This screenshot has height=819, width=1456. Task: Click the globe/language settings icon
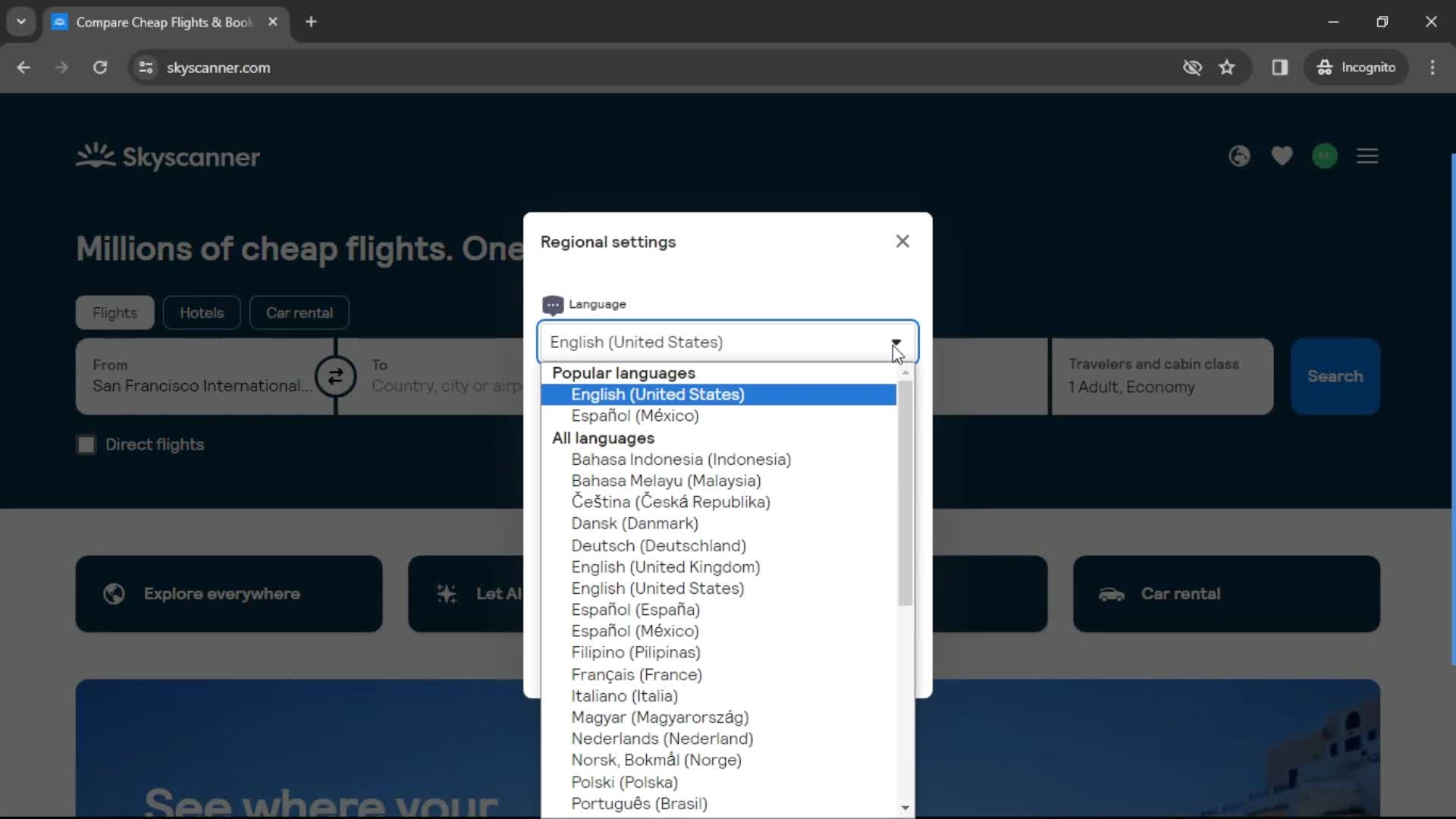point(1239,157)
